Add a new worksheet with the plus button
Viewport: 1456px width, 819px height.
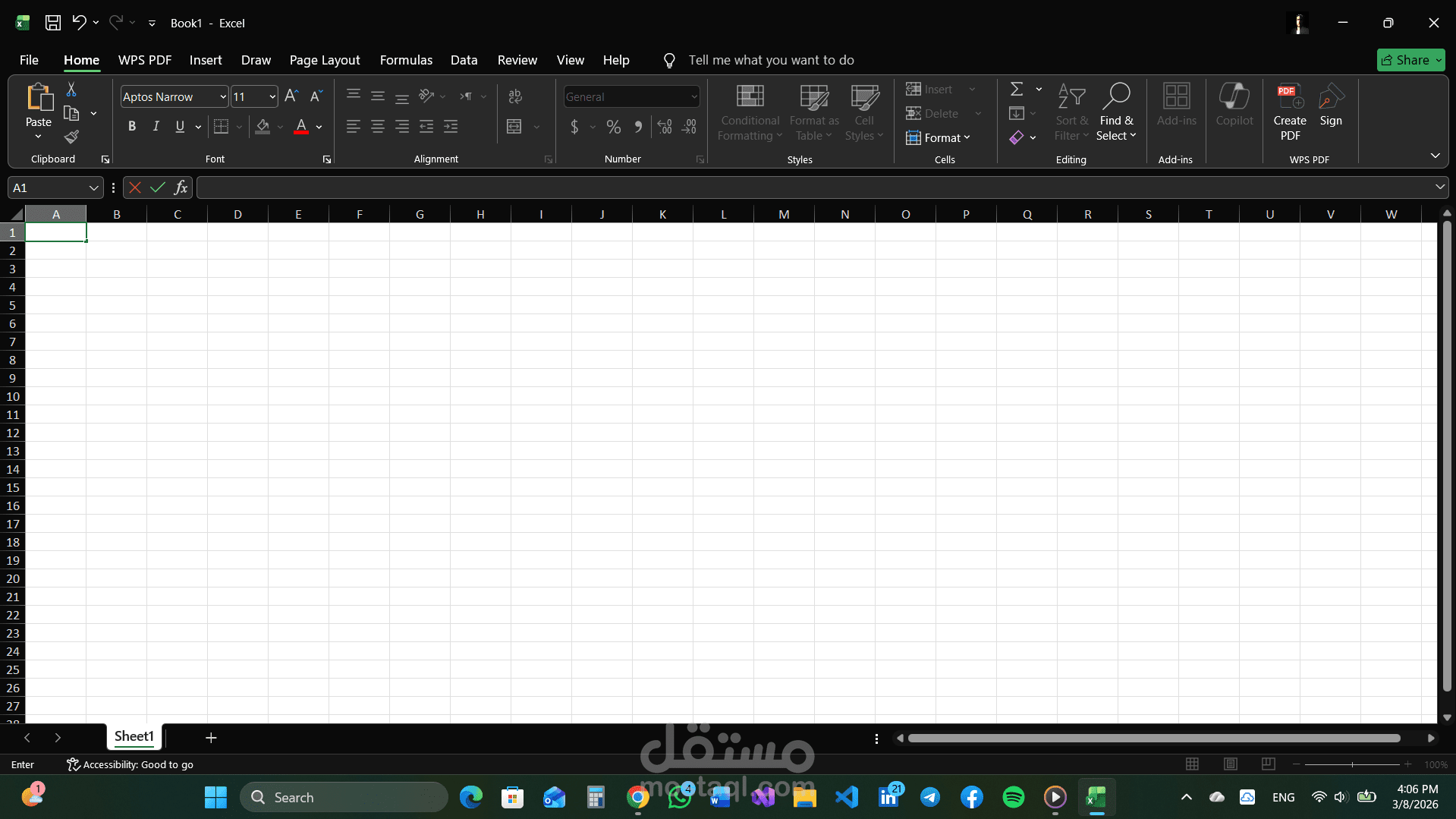[x=211, y=737]
